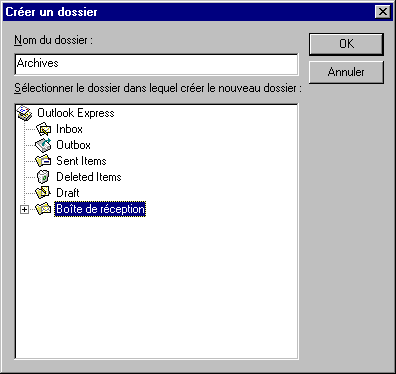Click the Boîte de réception folder icon

pos(43,209)
